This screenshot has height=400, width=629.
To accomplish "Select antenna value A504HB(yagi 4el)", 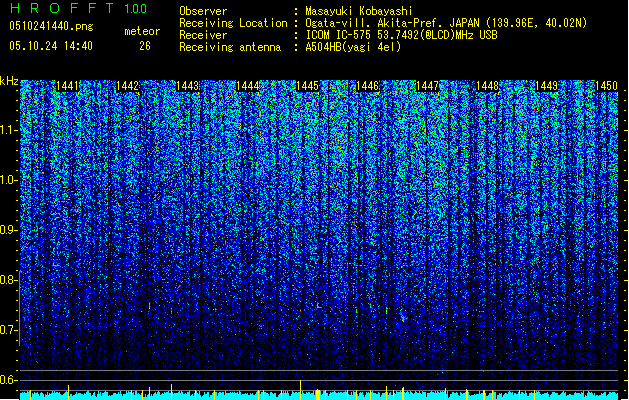I will (x=353, y=47).
